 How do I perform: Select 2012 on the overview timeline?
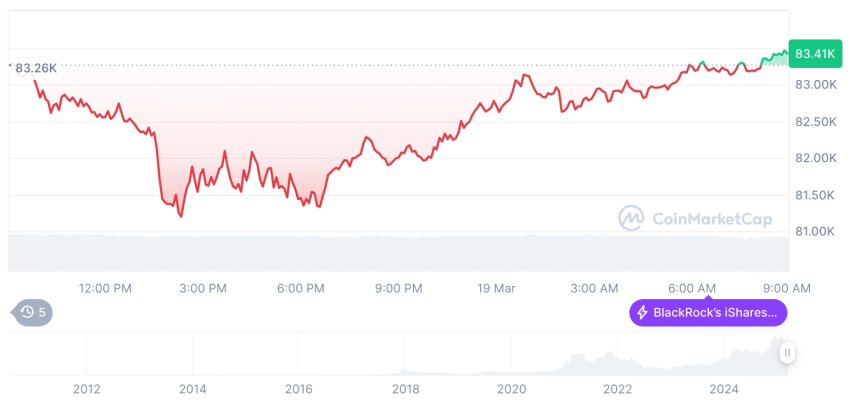pyautogui.click(x=86, y=389)
